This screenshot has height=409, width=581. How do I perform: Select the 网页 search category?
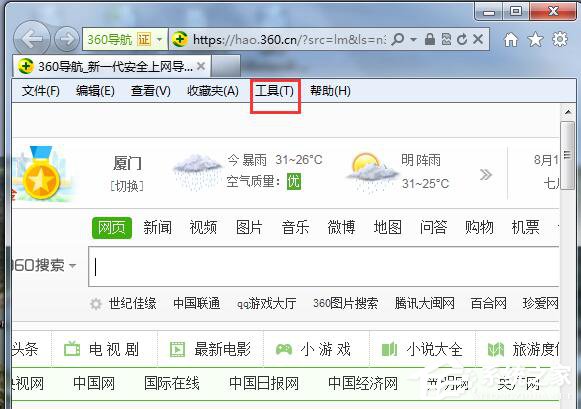112,227
